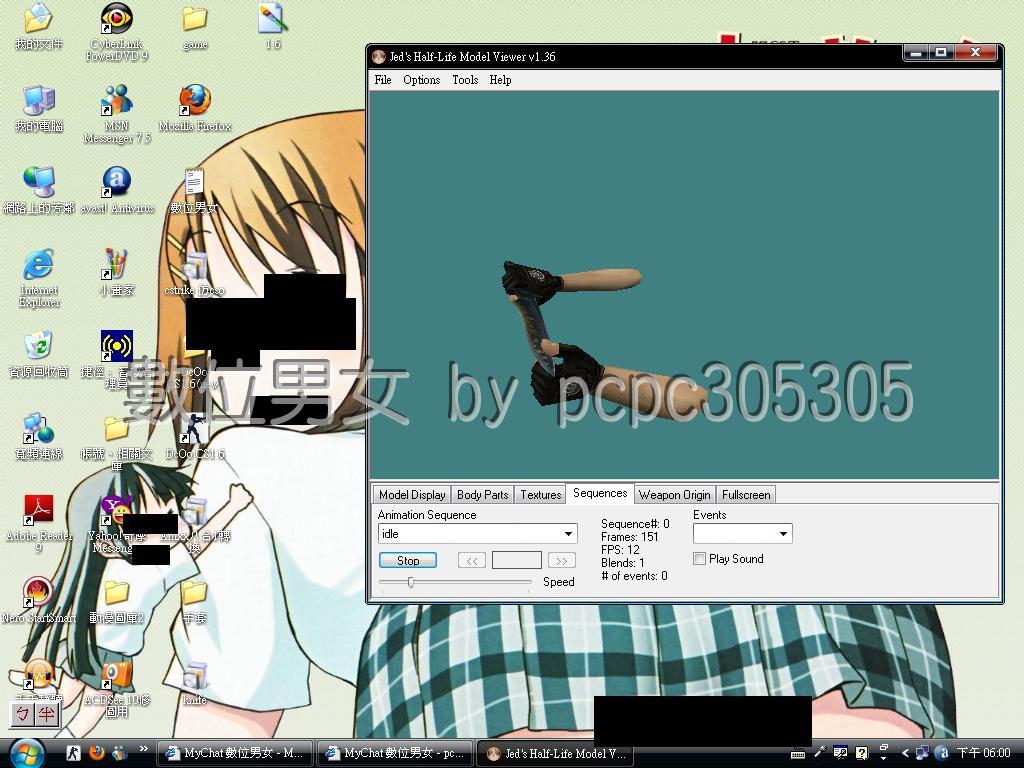Maximize the Model Viewer window
Image resolution: width=1024 pixels, height=768 pixels.
(940, 53)
